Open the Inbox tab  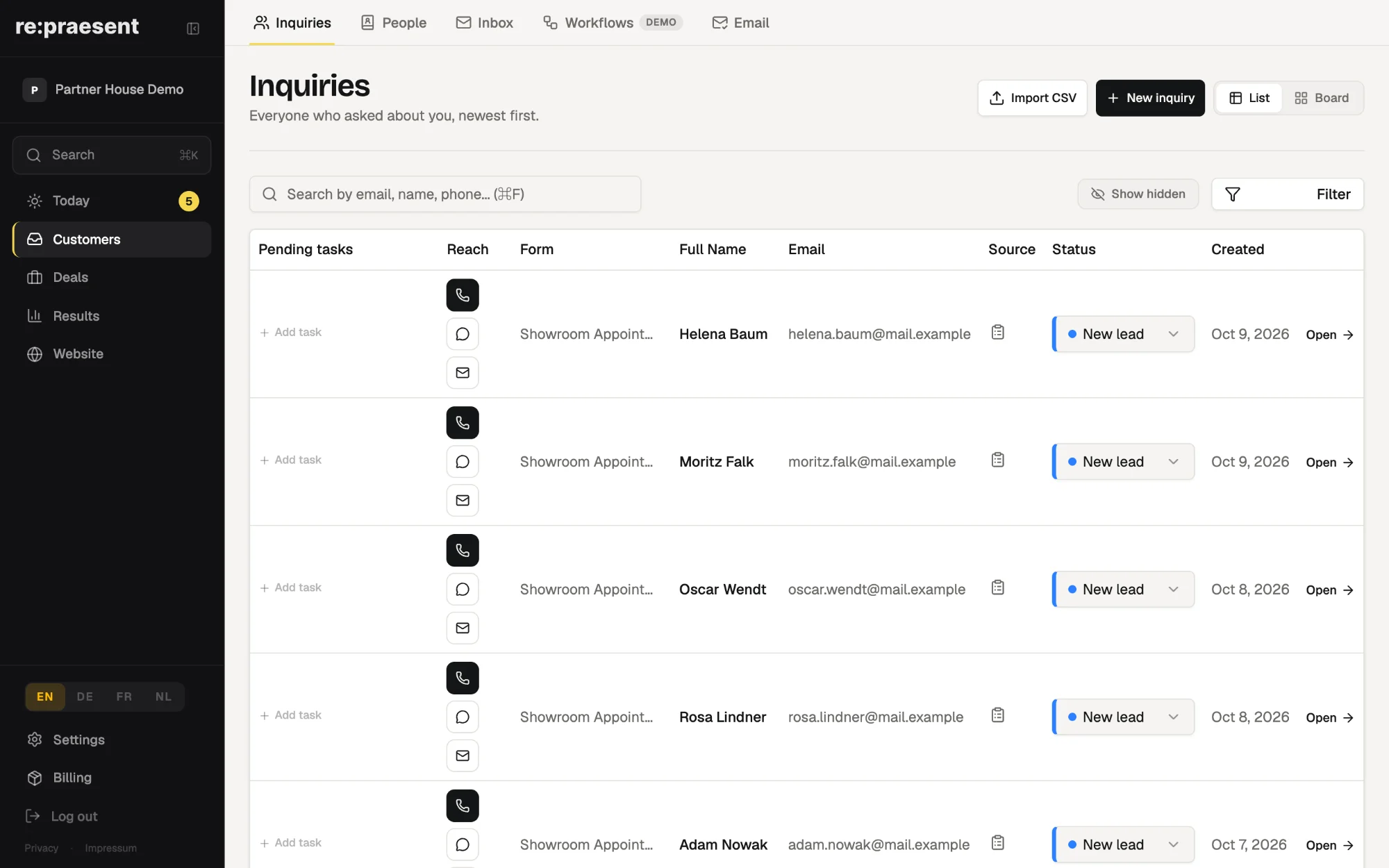485,23
